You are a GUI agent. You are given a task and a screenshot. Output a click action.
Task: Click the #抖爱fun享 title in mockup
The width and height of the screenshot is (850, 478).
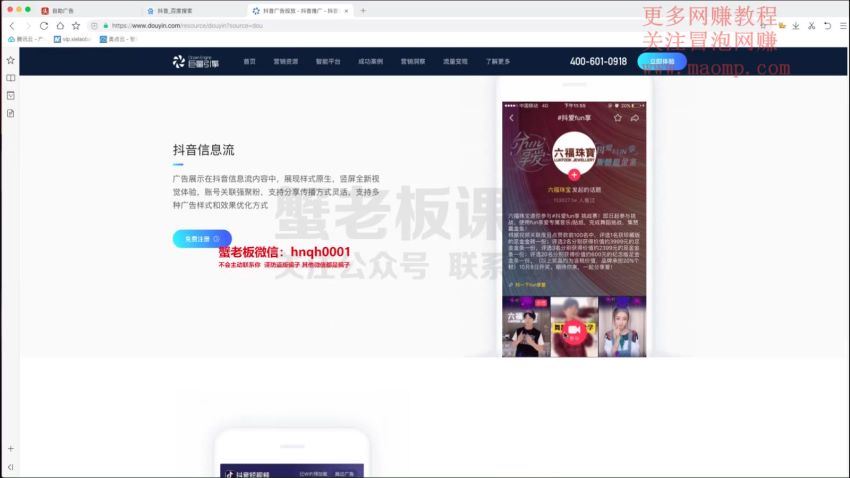pyautogui.click(x=574, y=118)
